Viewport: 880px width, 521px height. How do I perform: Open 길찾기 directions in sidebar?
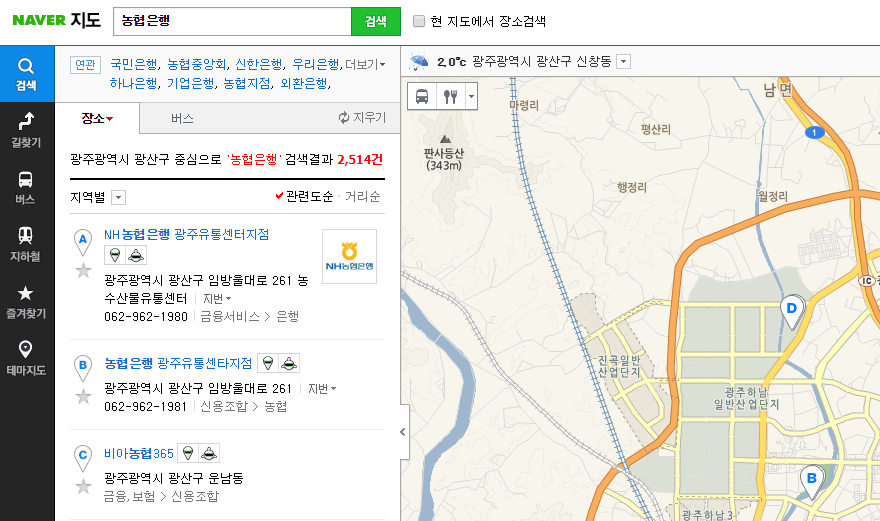click(x=26, y=130)
